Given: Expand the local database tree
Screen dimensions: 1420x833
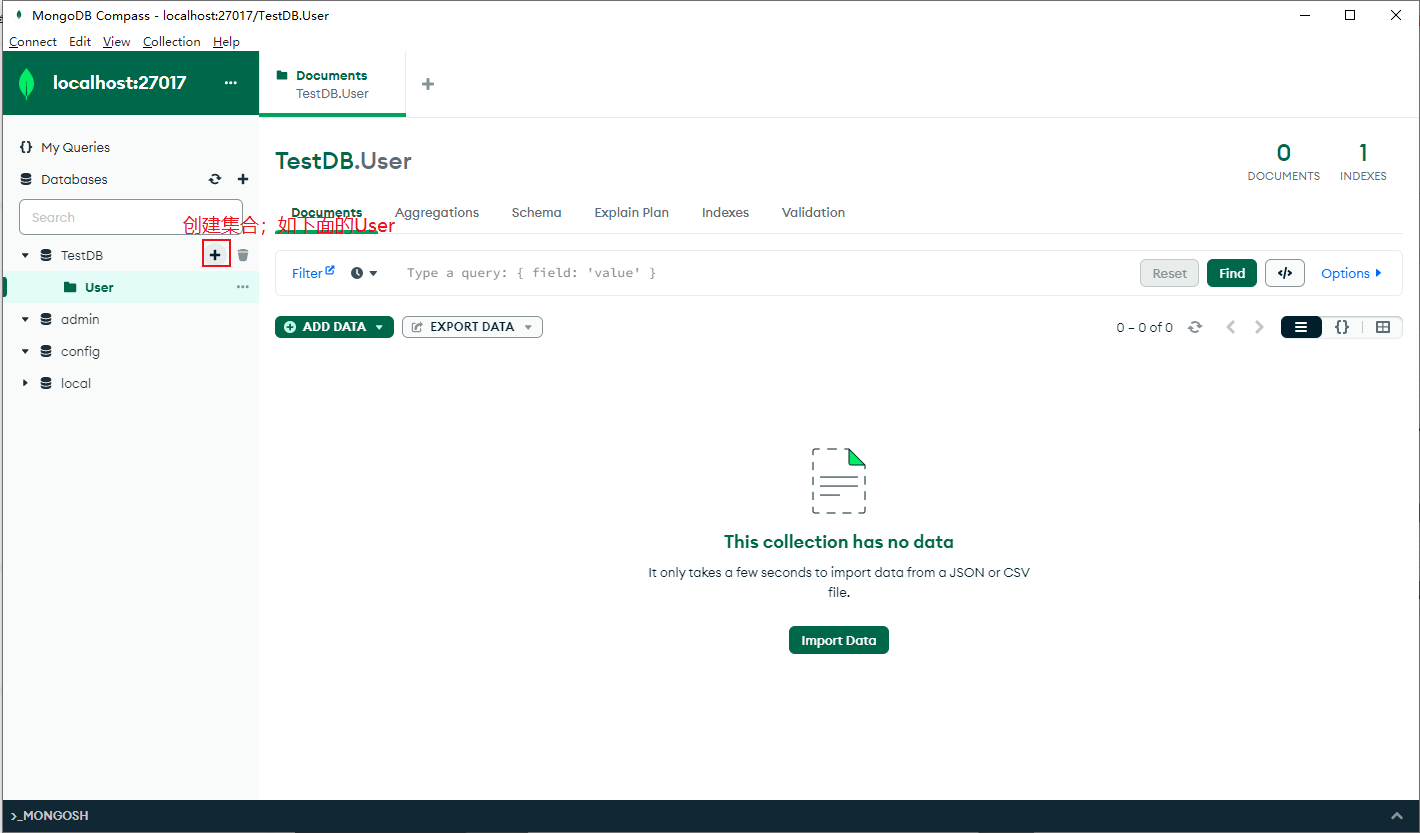Looking at the screenshot, I should click(25, 383).
